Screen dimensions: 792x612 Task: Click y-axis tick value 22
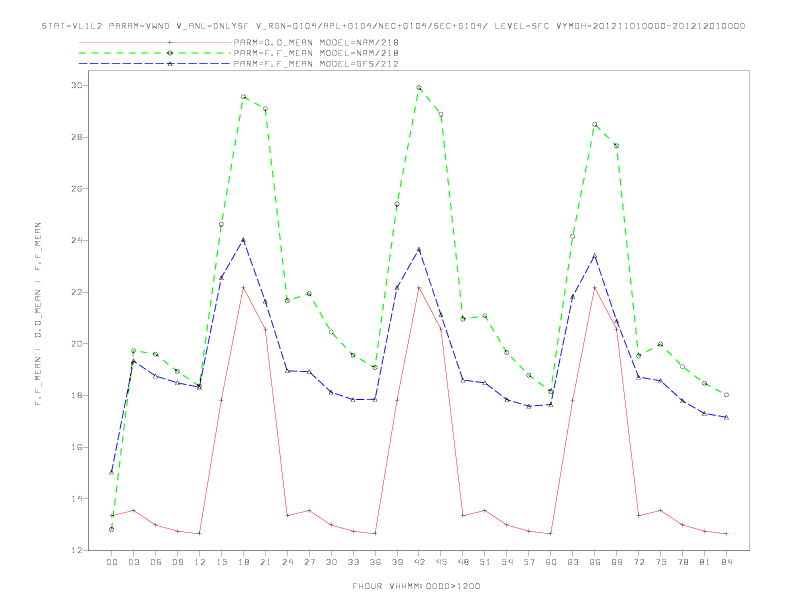pos(76,292)
